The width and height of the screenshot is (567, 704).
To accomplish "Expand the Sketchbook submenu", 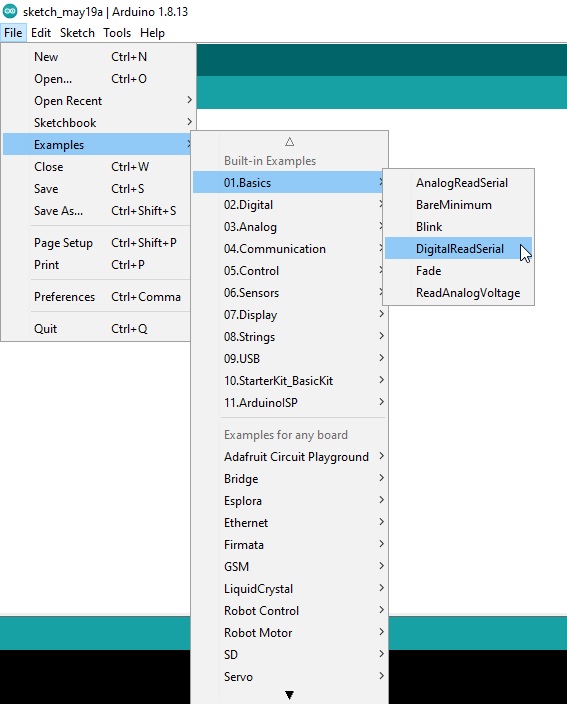I will [x=98, y=123].
